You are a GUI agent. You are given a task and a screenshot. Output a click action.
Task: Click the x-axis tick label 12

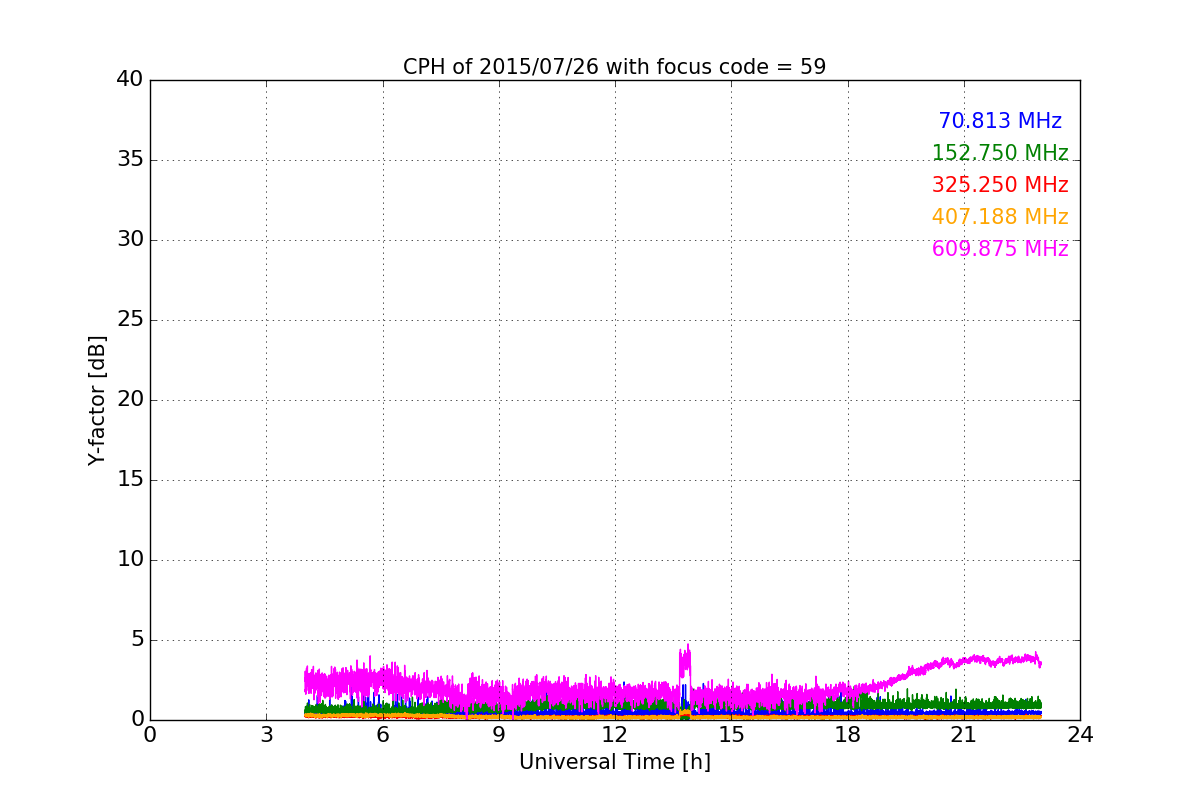click(x=615, y=735)
